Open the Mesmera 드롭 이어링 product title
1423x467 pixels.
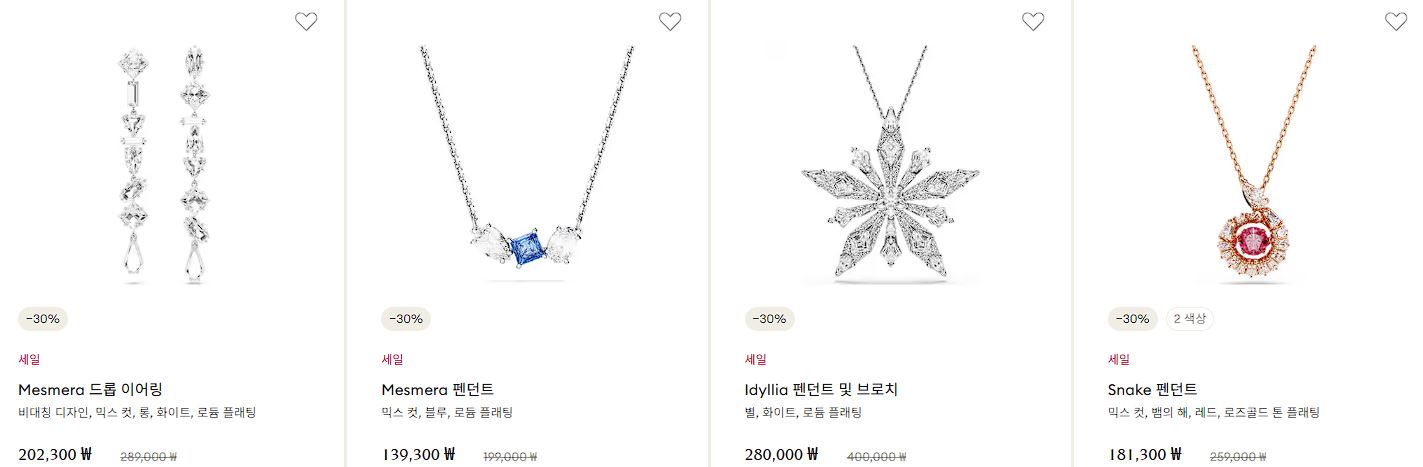pos(90,389)
